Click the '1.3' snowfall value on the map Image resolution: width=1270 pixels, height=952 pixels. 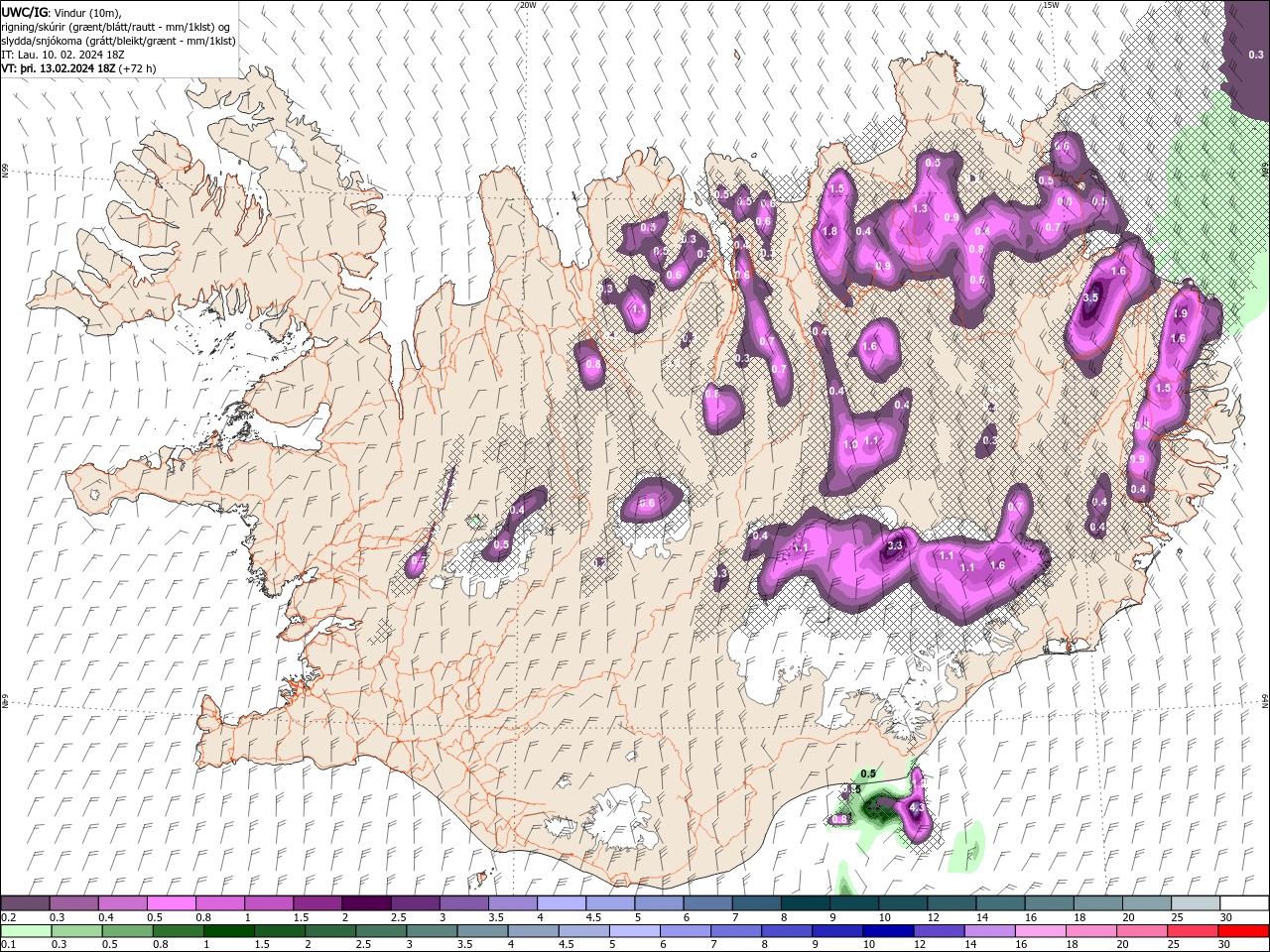coord(920,208)
